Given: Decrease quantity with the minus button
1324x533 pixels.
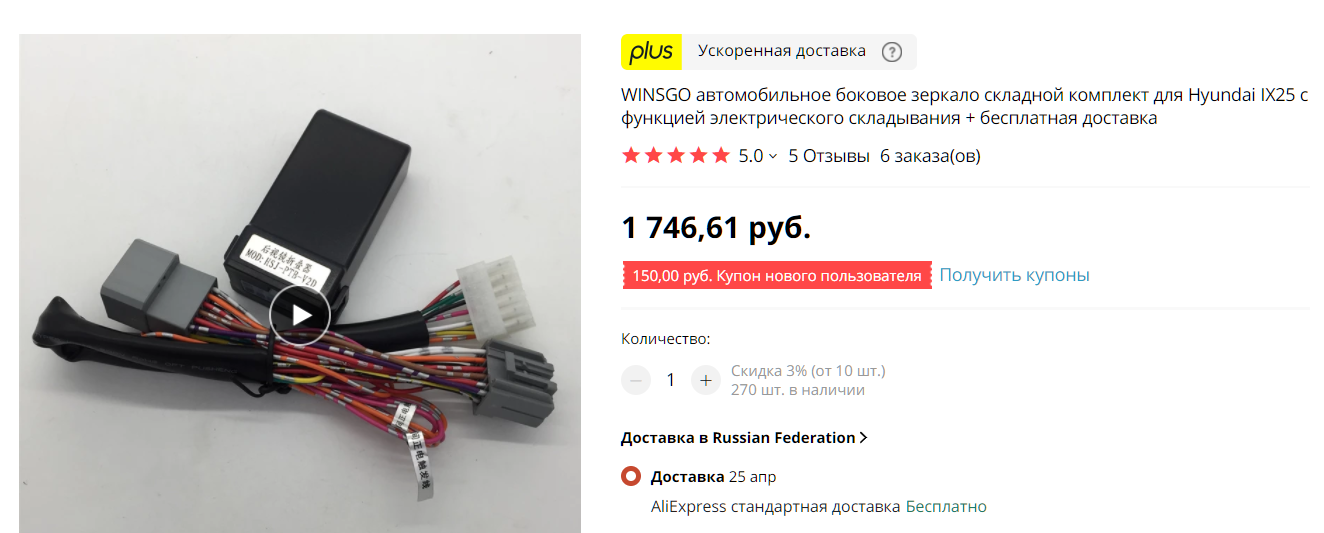Looking at the screenshot, I should [636, 380].
